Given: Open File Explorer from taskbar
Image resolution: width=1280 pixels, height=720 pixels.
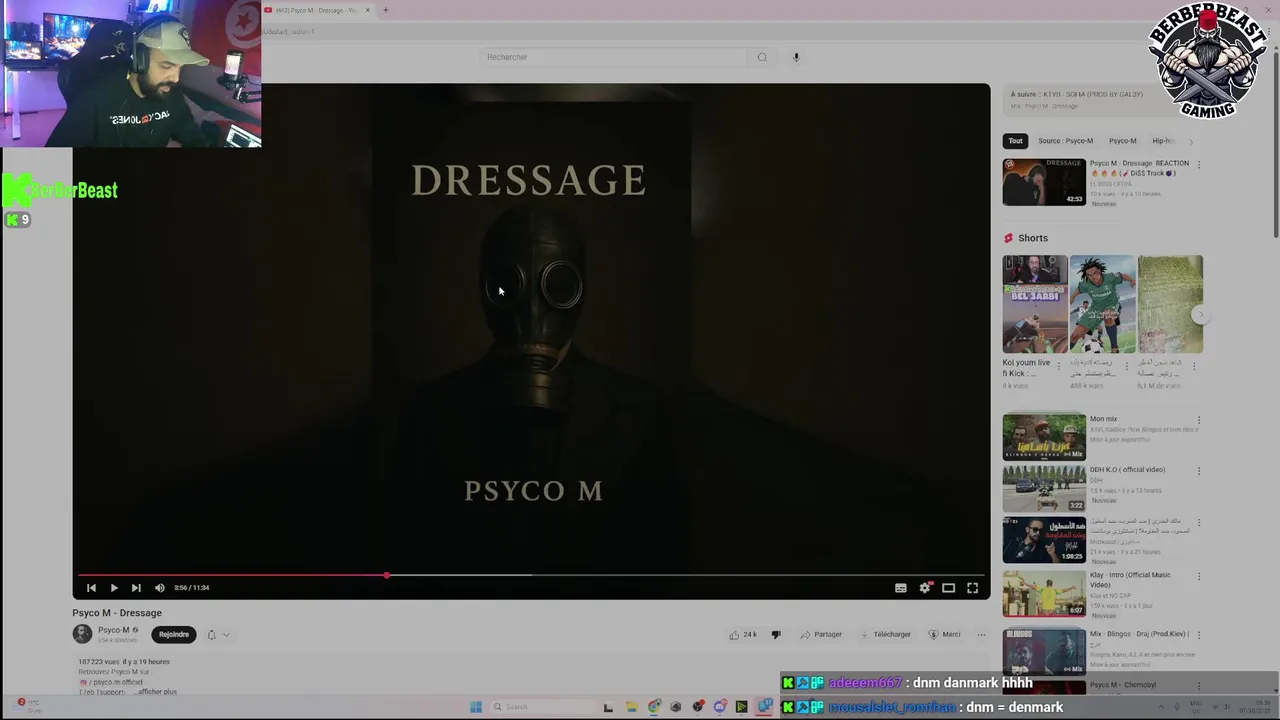Looking at the screenshot, I should (x=632, y=707).
